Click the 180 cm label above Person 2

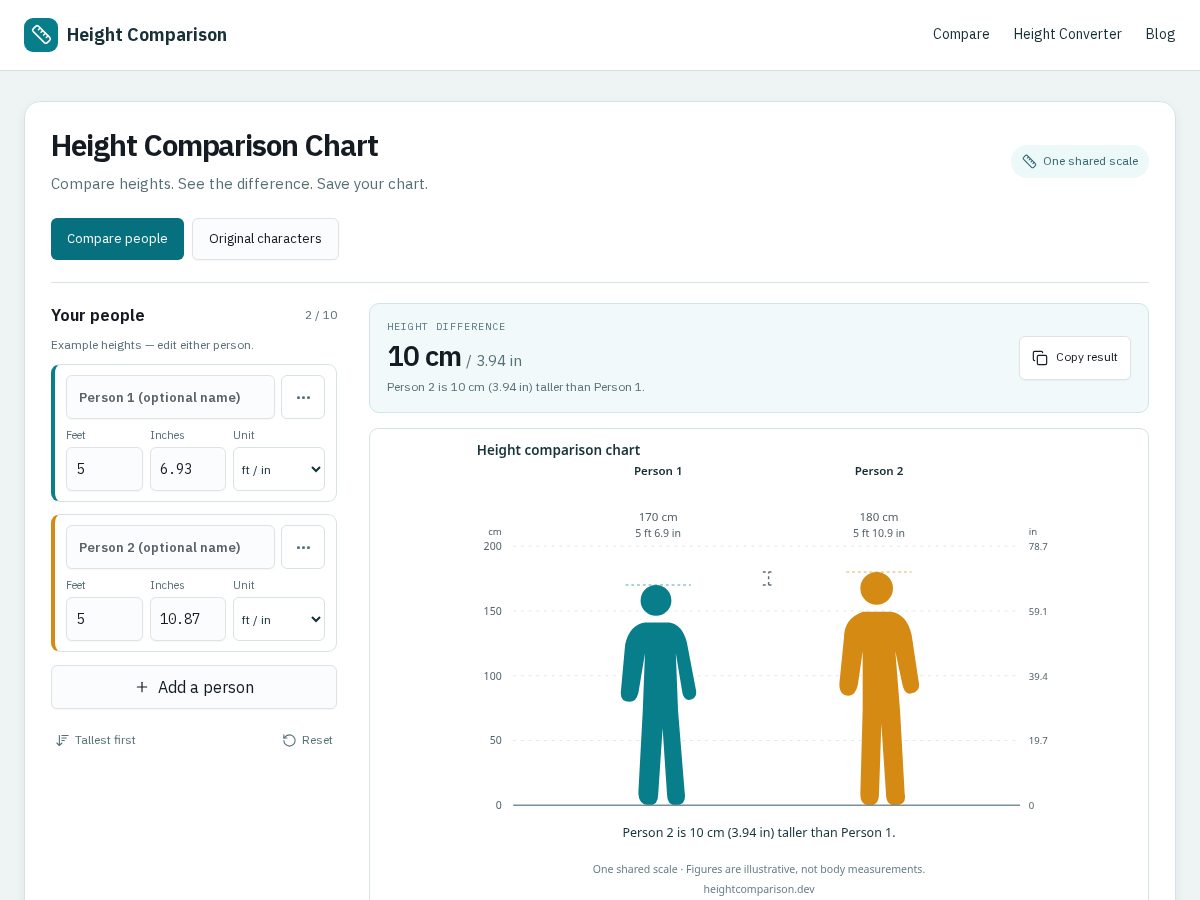point(879,517)
